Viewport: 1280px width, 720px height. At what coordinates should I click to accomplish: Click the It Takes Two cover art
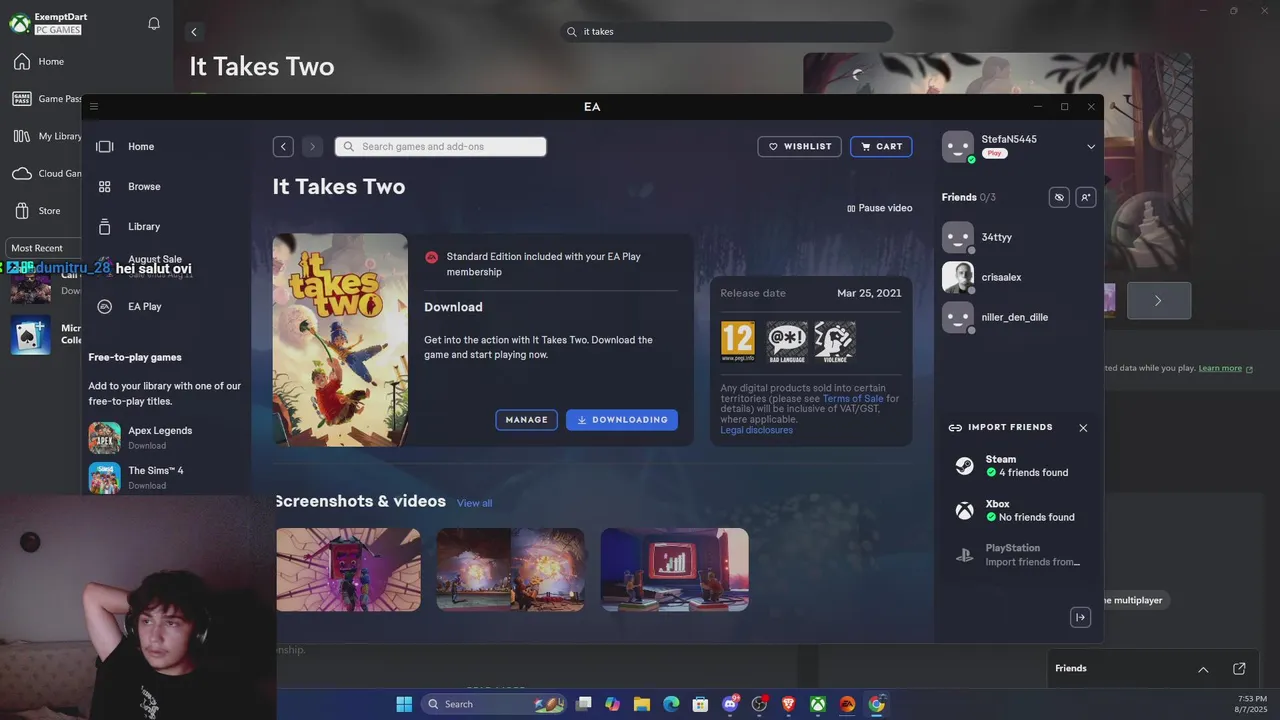(340, 340)
